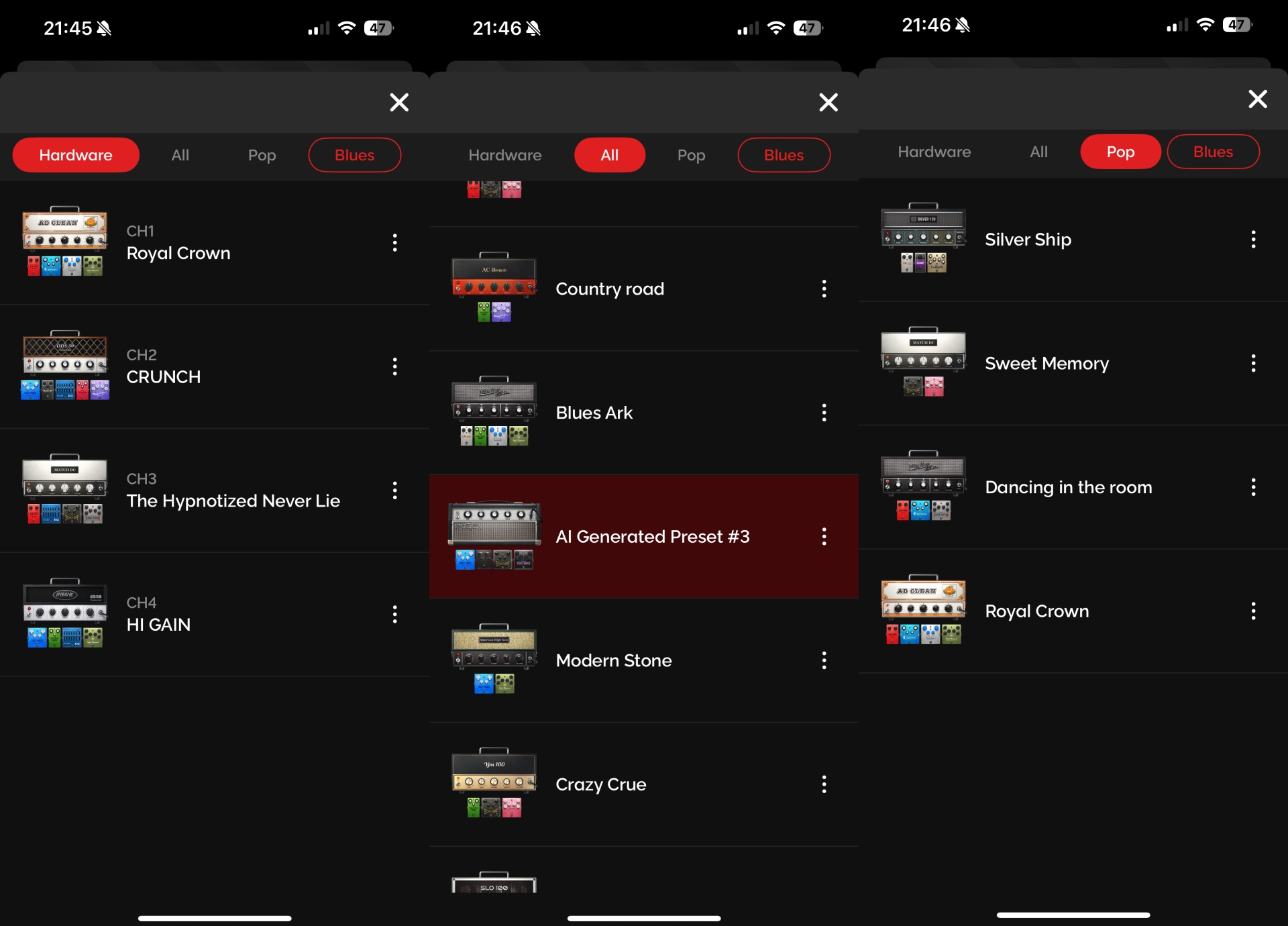Screen dimensions: 1288x926
Task: Open options menu for Crazy Crue
Action: [824, 784]
